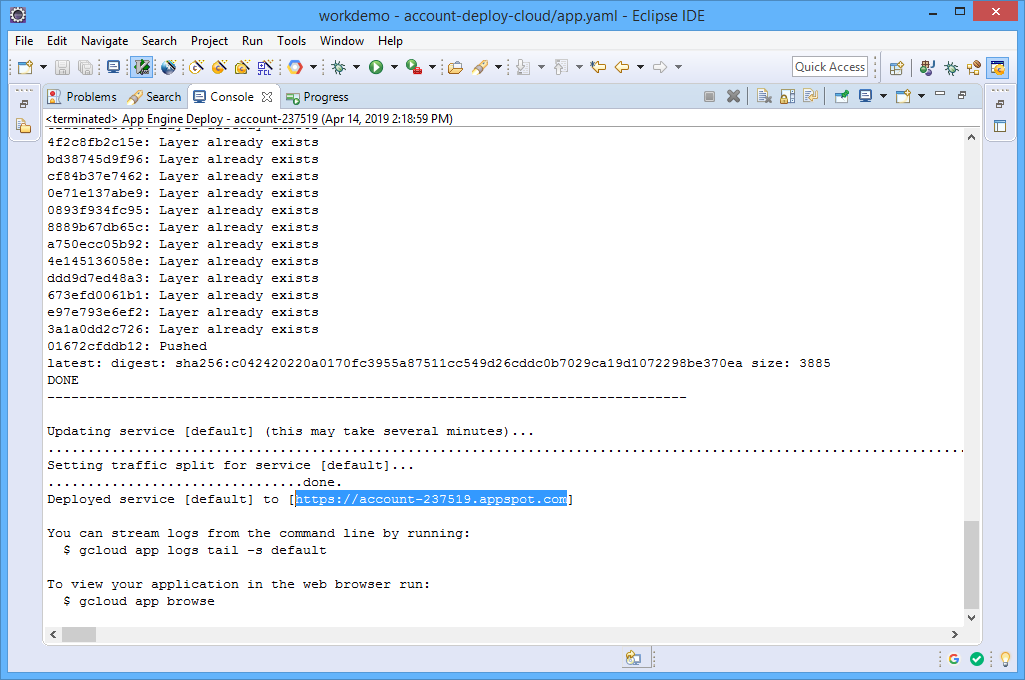The height and width of the screenshot is (680, 1025).
Task: Click the Run External Tools icon
Action: tap(414, 67)
